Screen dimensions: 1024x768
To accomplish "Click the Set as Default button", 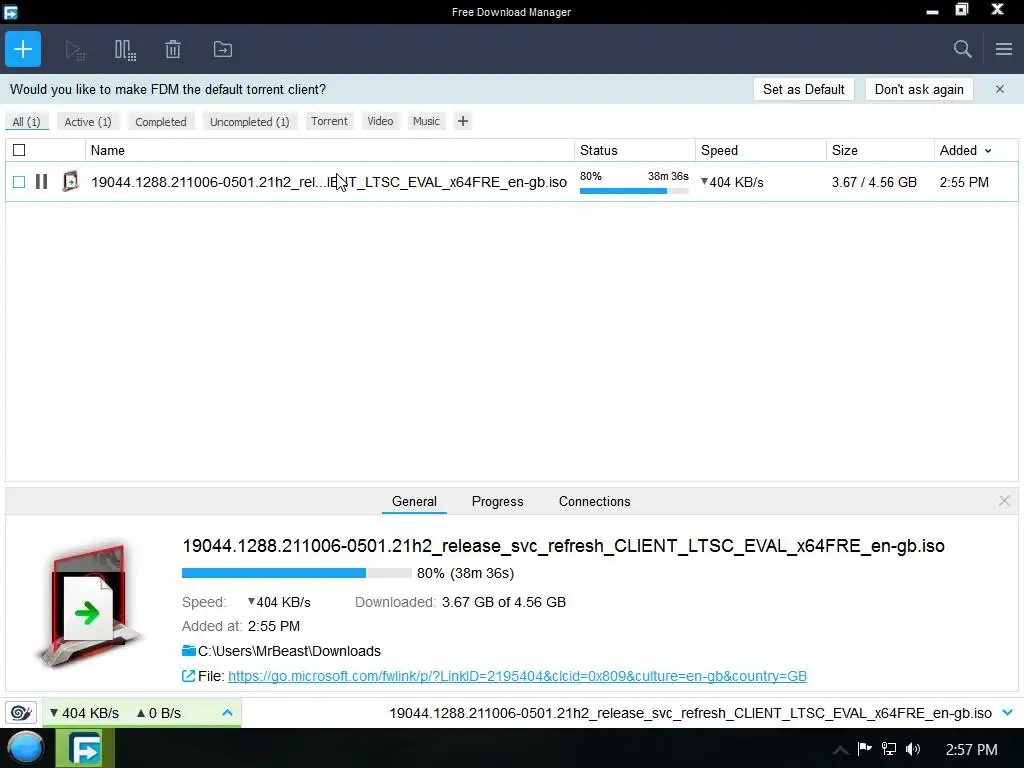I will [x=803, y=89].
